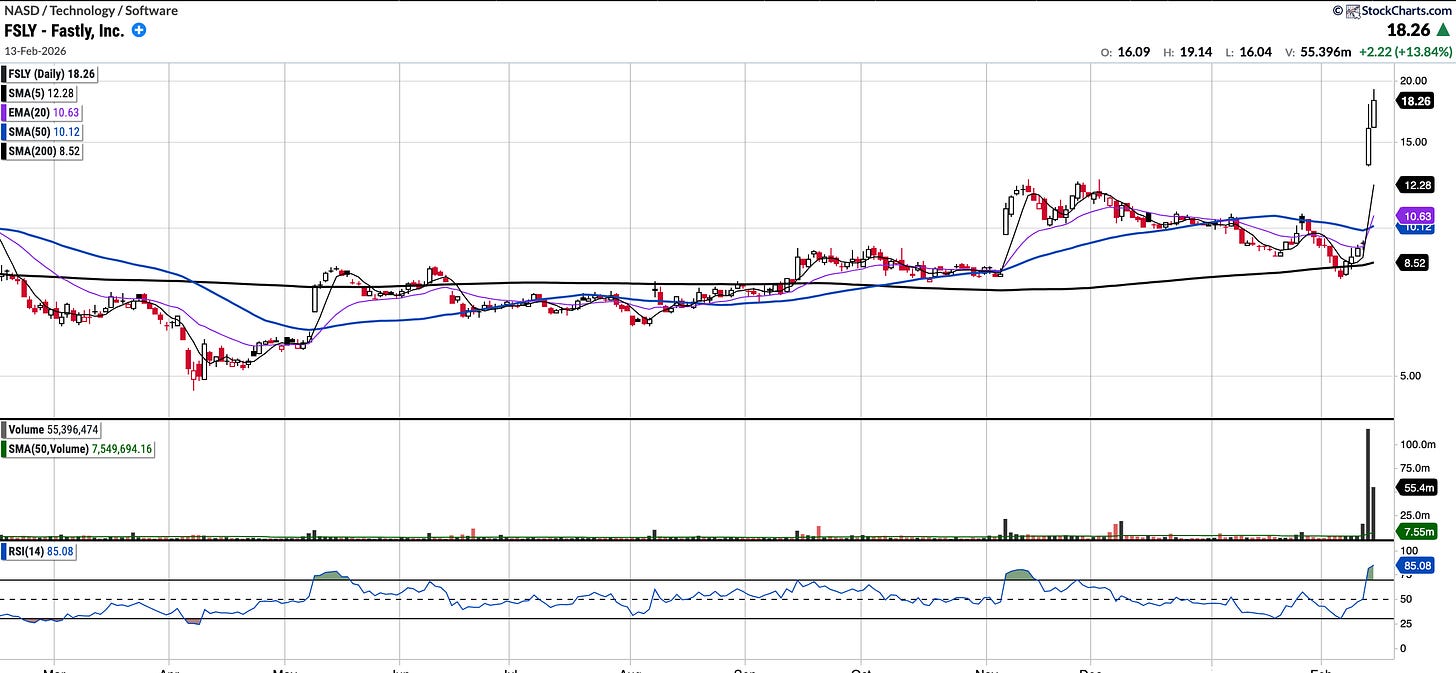Click the volume value V: 55.396m

point(1320,52)
